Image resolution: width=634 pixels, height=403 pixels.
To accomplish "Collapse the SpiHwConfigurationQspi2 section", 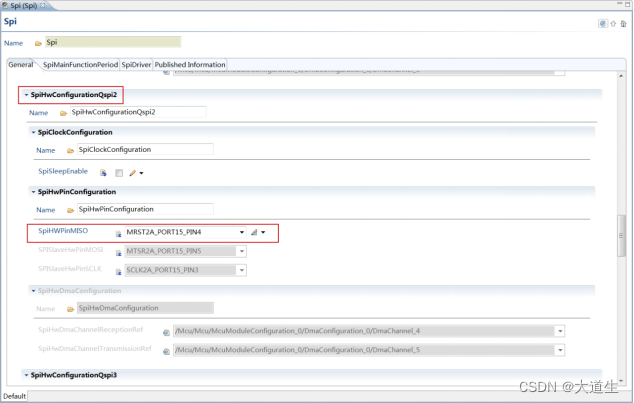I will 26,95.
